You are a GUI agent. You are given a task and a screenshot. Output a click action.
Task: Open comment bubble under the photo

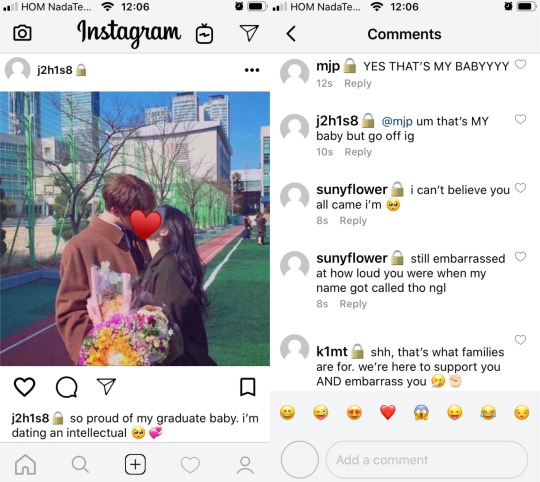[x=66, y=387]
